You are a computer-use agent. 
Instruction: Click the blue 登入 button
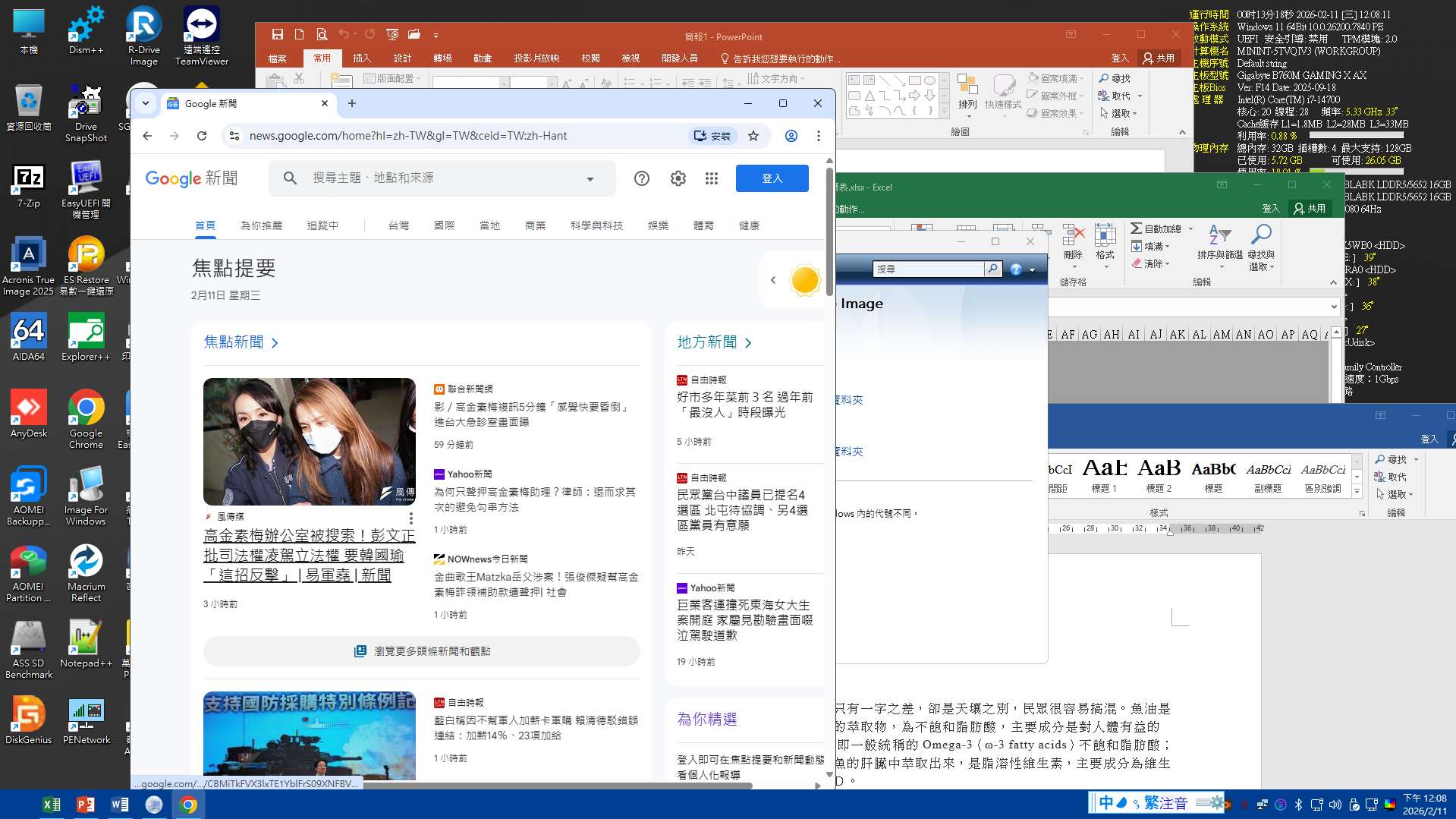[772, 178]
